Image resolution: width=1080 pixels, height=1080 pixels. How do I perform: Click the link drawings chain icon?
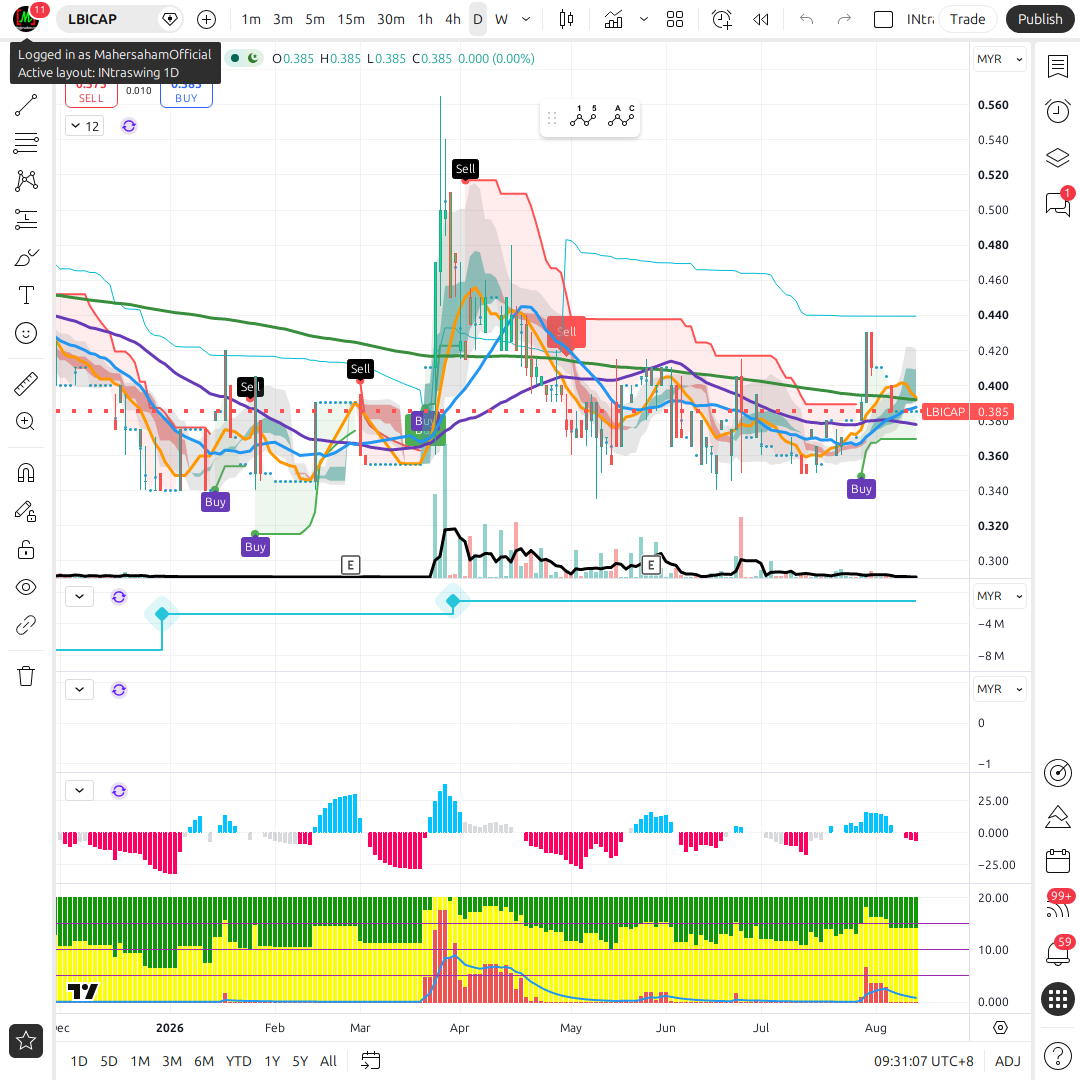click(x=26, y=625)
